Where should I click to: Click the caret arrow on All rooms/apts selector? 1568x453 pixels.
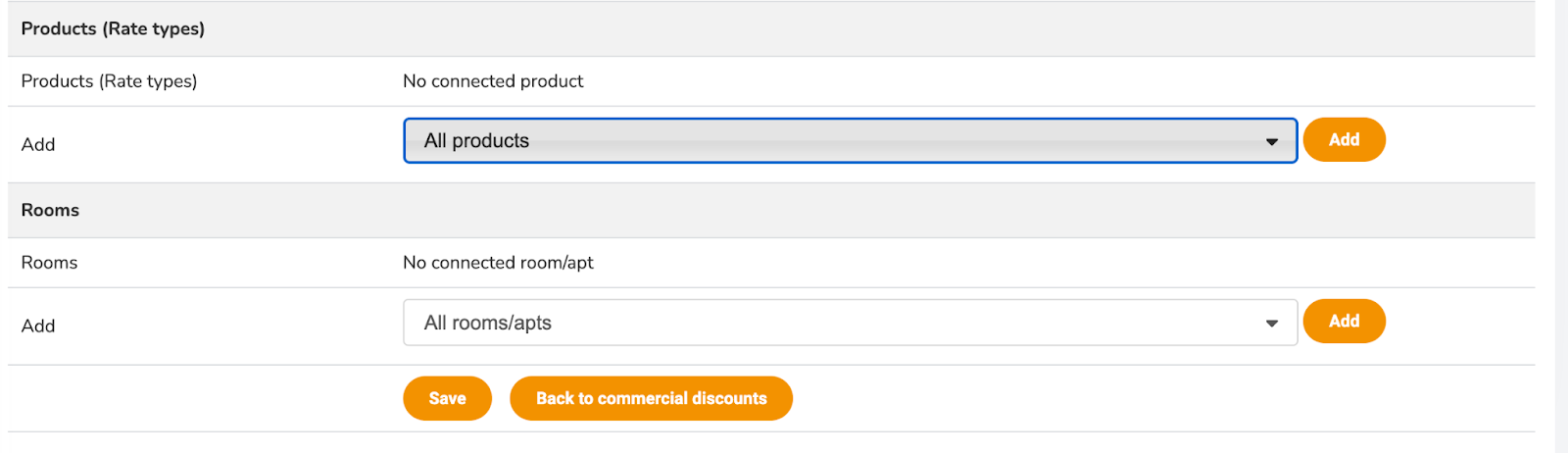tap(1271, 324)
